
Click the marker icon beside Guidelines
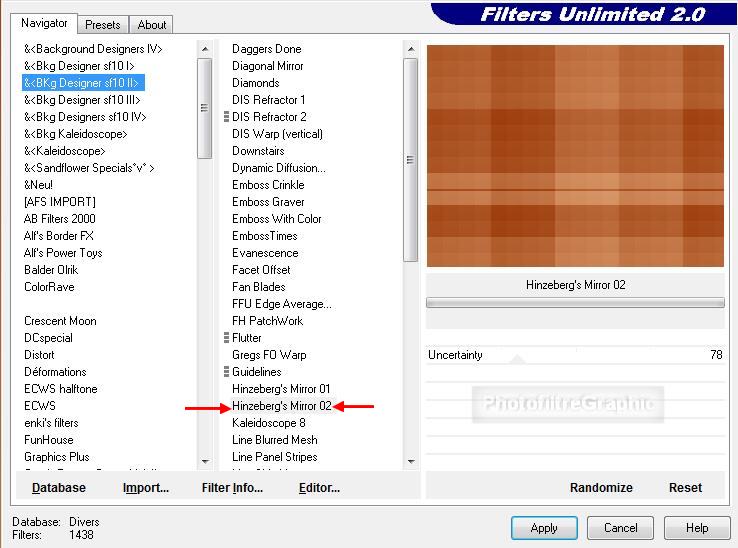(x=227, y=372)
